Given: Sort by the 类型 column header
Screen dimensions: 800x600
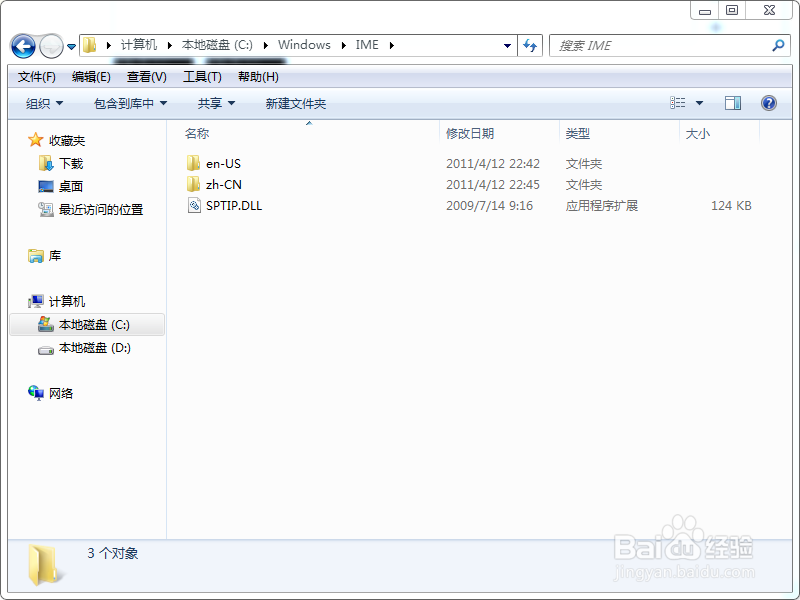Looking at the screenshot, I should pos(578,134).
